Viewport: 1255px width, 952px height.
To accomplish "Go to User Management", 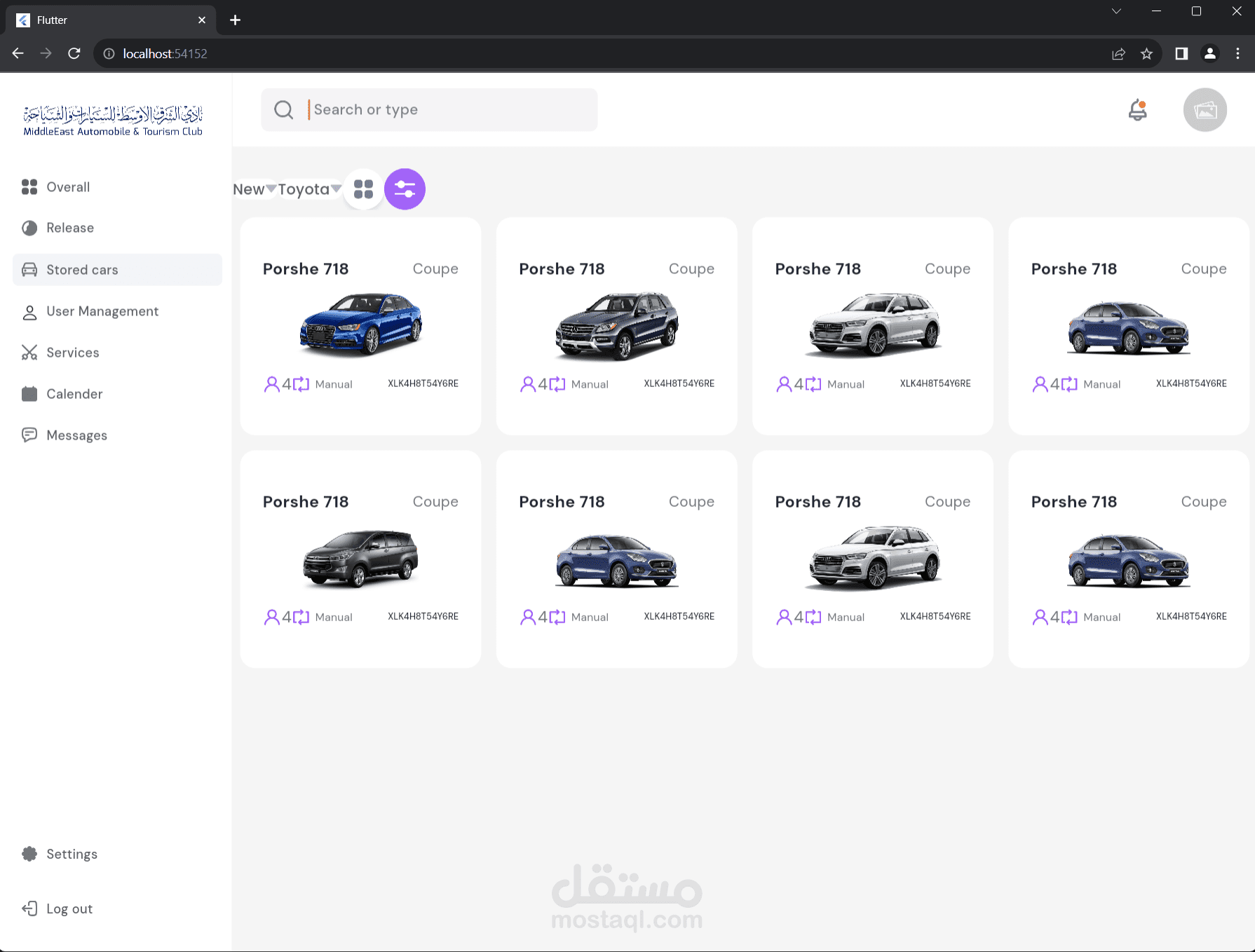I will click(102, 311).
